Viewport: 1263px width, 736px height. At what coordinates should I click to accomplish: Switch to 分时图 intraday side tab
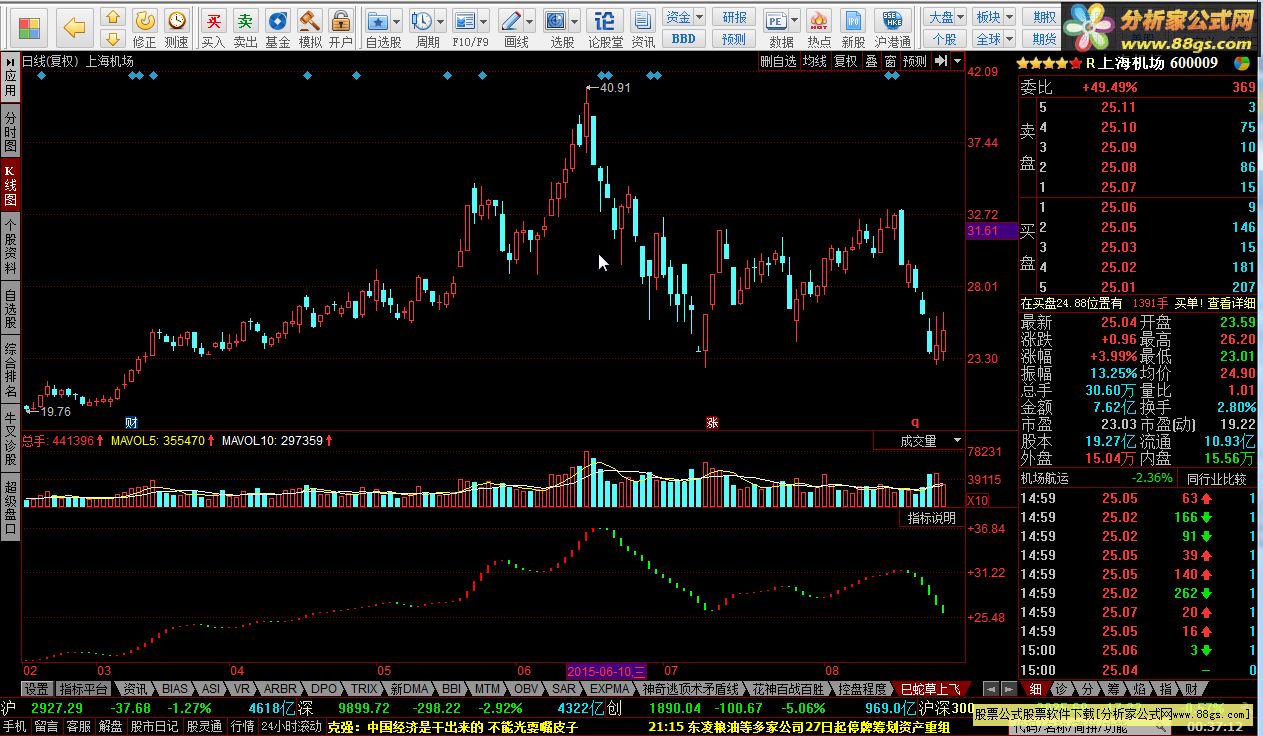(10, 131)
